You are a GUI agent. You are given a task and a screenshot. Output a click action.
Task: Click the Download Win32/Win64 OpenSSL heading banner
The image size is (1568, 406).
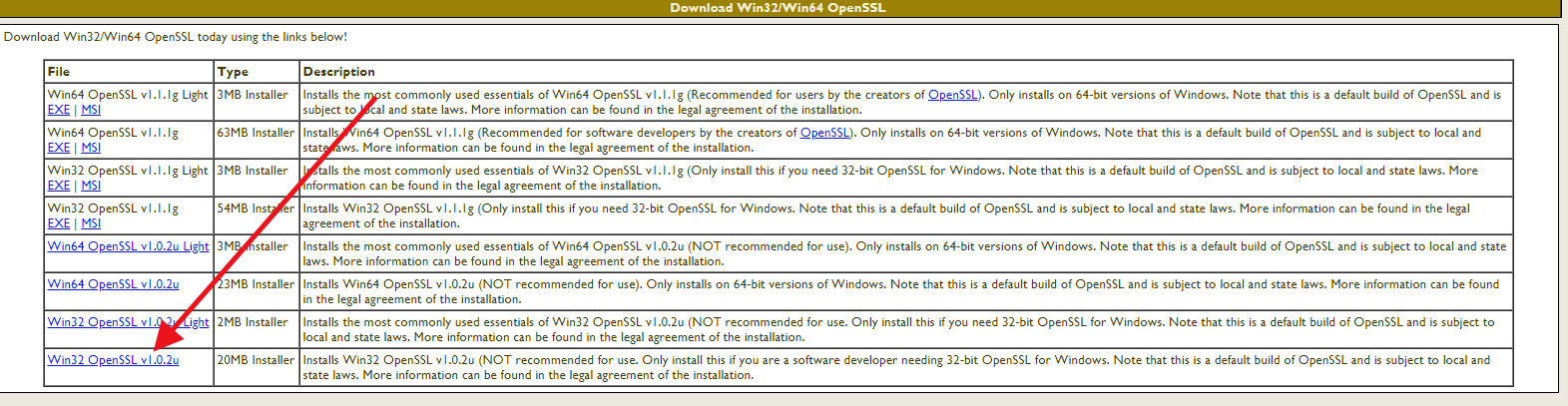[780, 8]
